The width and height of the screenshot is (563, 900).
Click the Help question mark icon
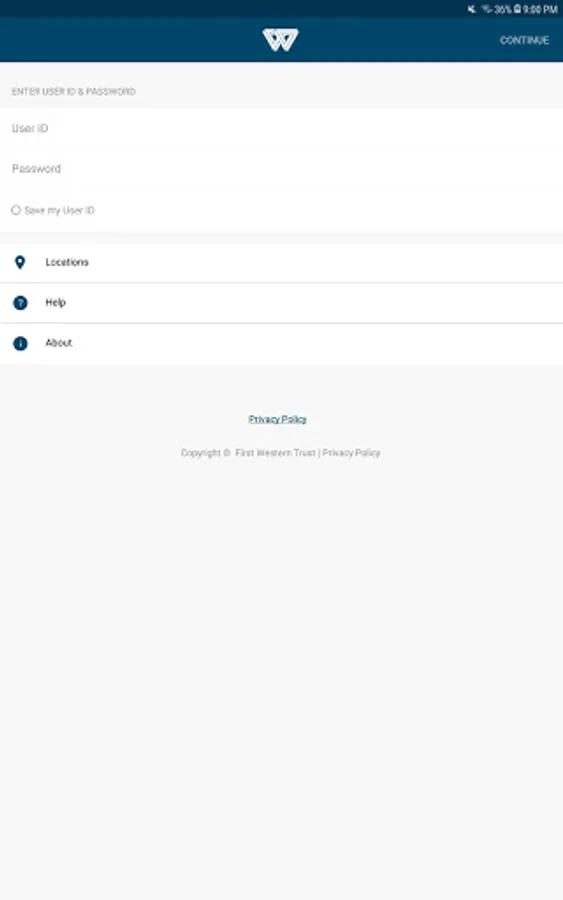point(20,303)
